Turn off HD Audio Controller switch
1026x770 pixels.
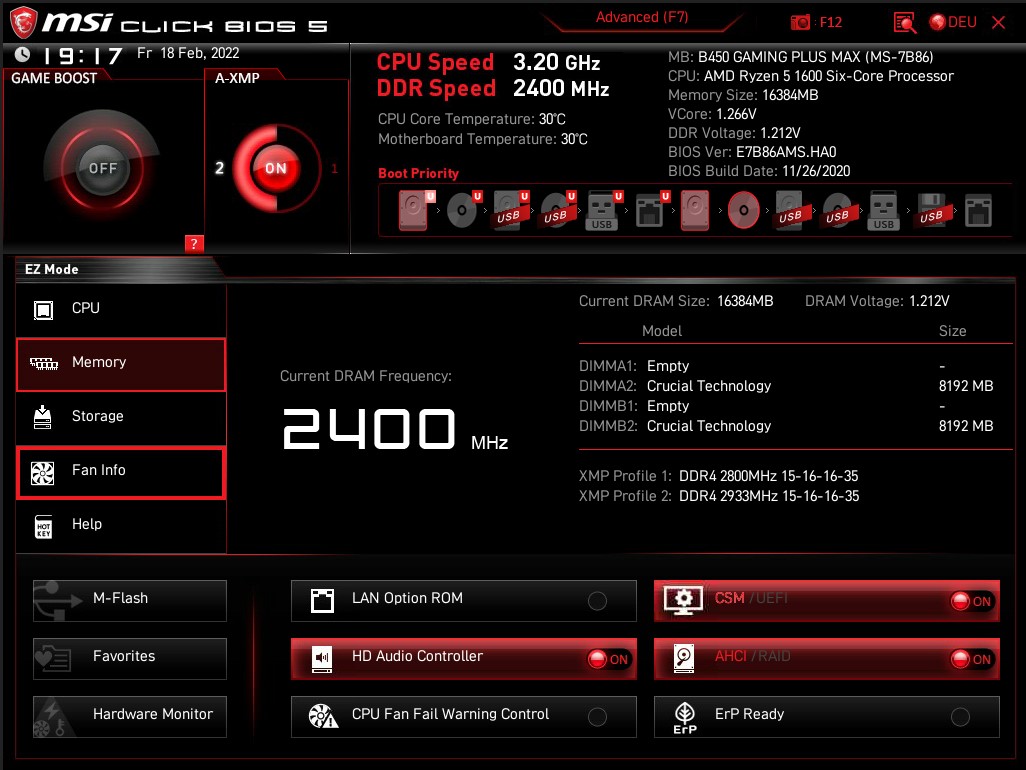[x=609, y=659]
